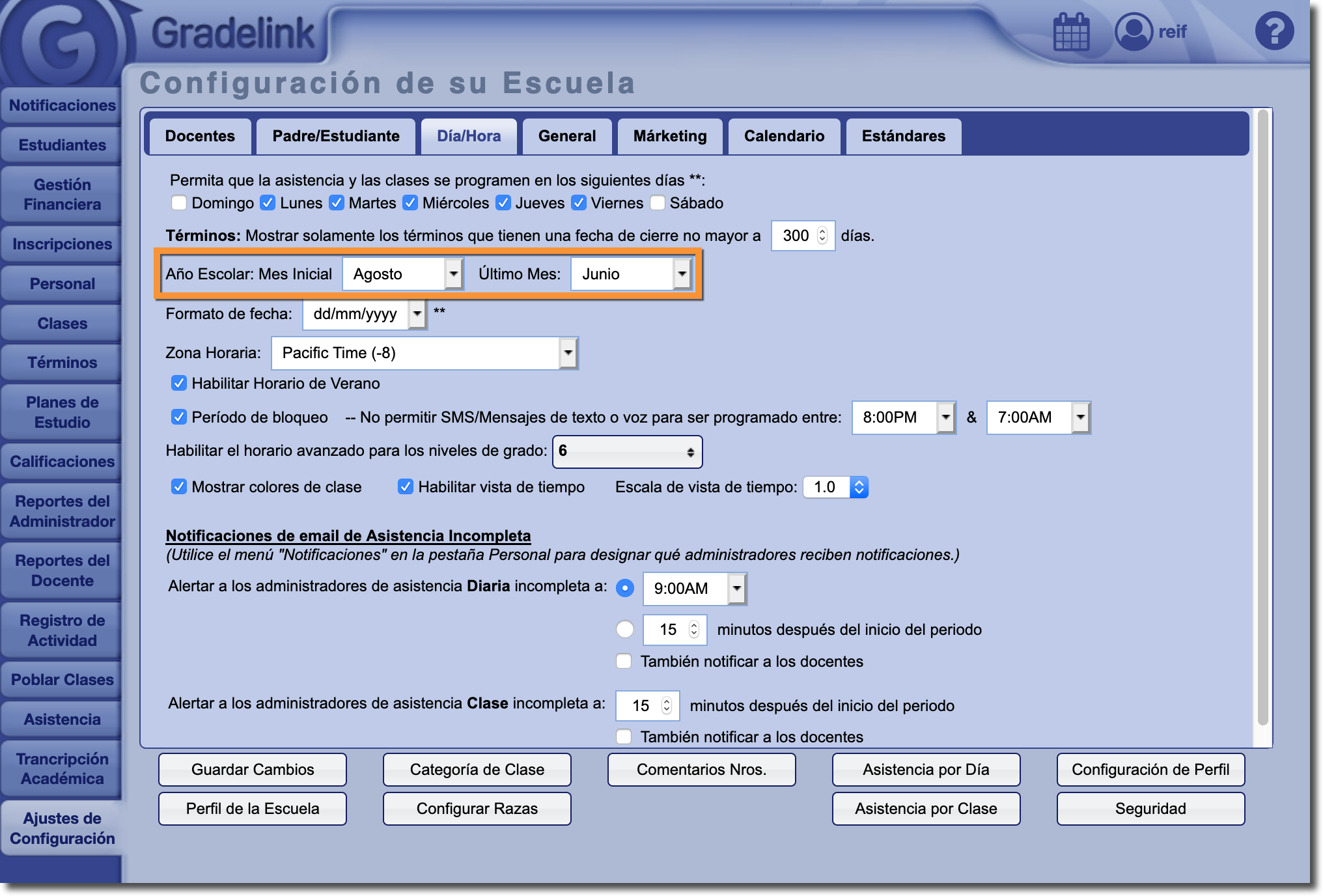The width and height of the screenshot is (1323, 896).
Task: Click the 300 días stepper arrows
Action: click(x=822, y=236)
